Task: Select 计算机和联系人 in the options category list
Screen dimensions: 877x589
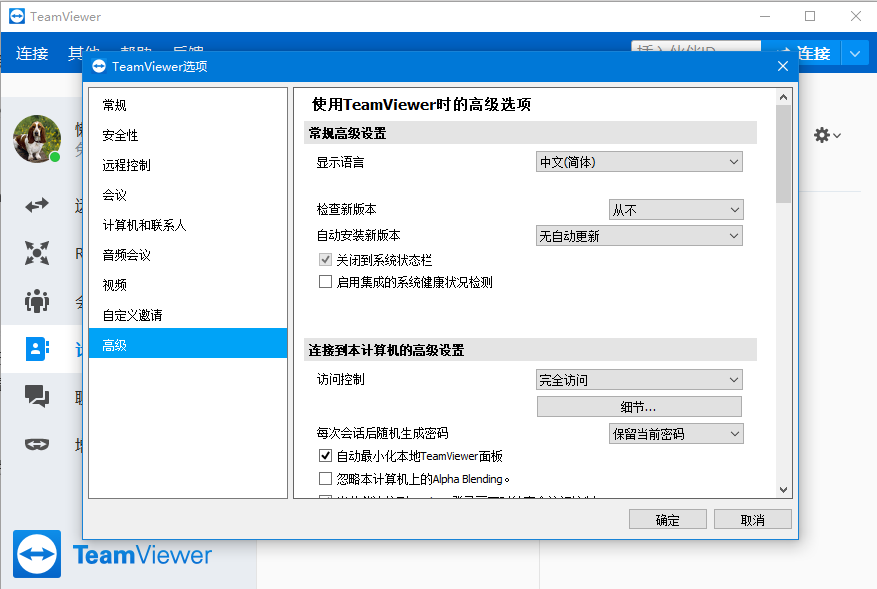Action: pyautogui.click(x=188, y=225)
